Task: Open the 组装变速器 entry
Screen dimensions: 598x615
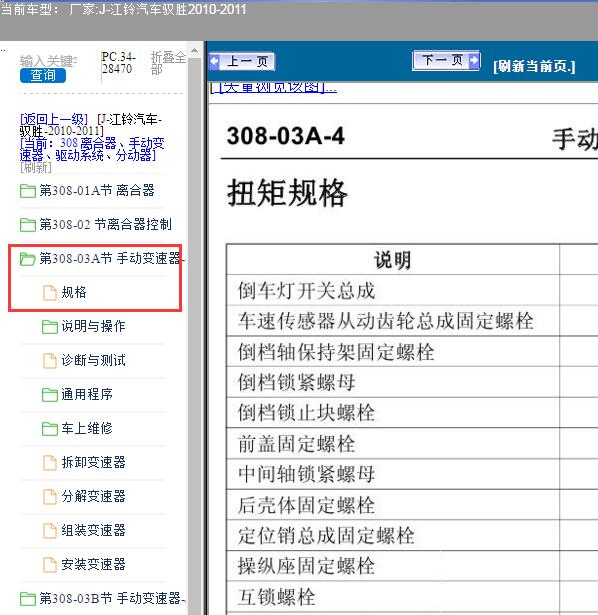Action: [93, 531]
